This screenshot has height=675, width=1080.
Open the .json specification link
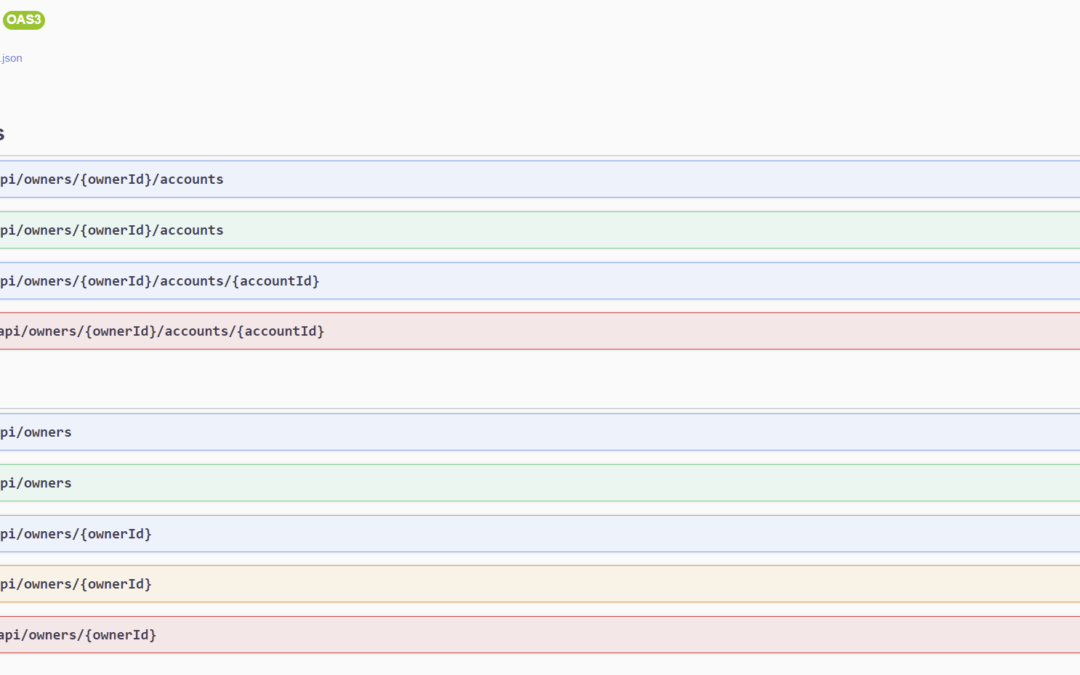(x=11, y=58)
